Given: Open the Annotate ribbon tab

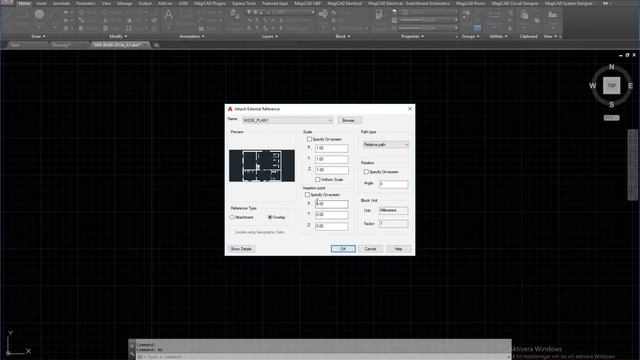Looking at the screenshot, I should point(62,3).
